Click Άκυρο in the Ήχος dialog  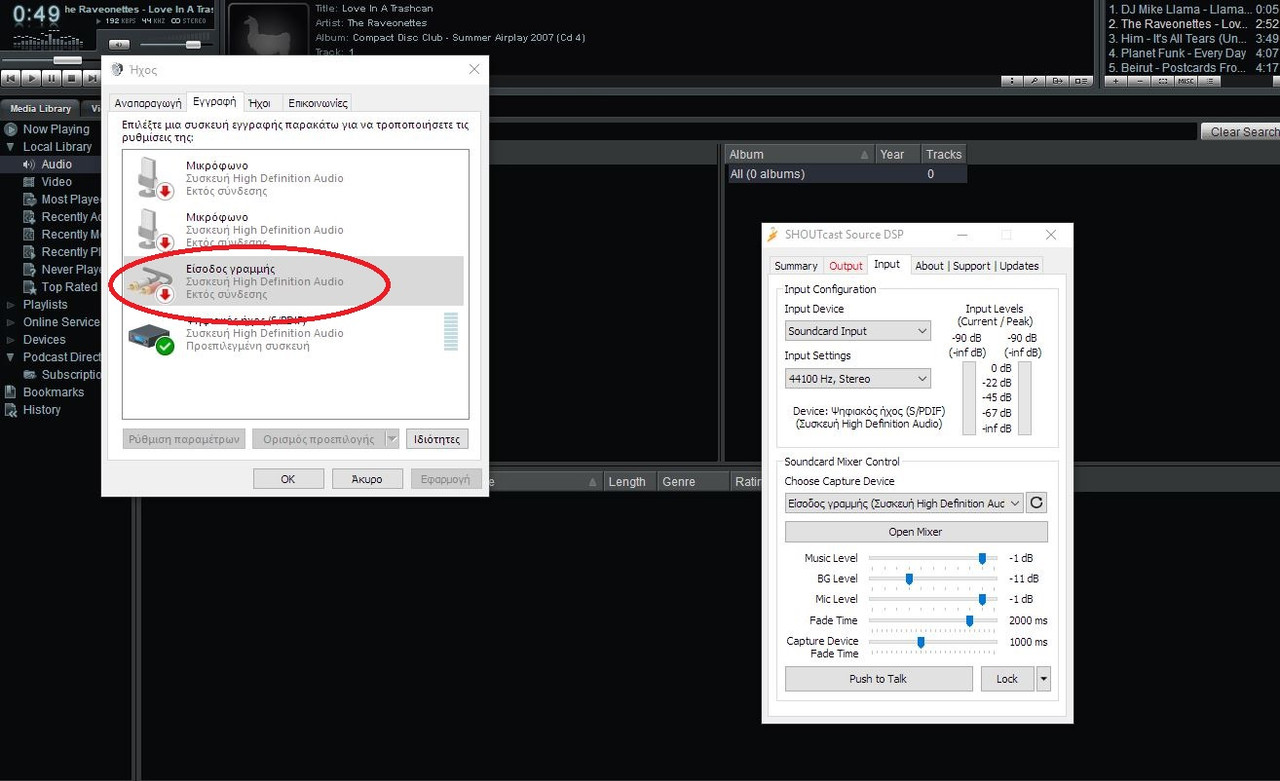pos(367,479)
